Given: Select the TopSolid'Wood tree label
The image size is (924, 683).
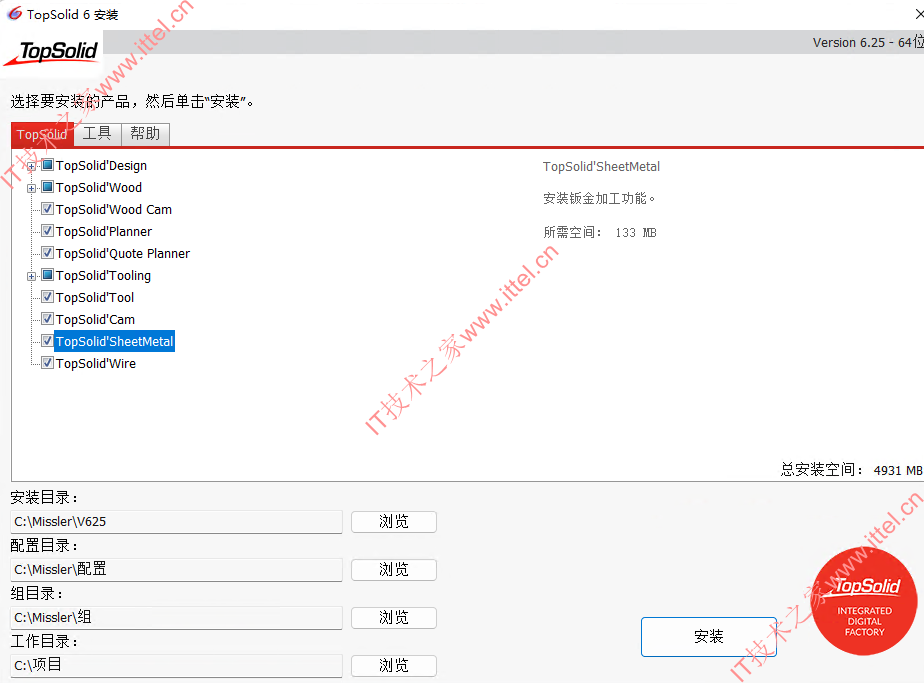Looking at the screenshot, I should pos(99,187).
